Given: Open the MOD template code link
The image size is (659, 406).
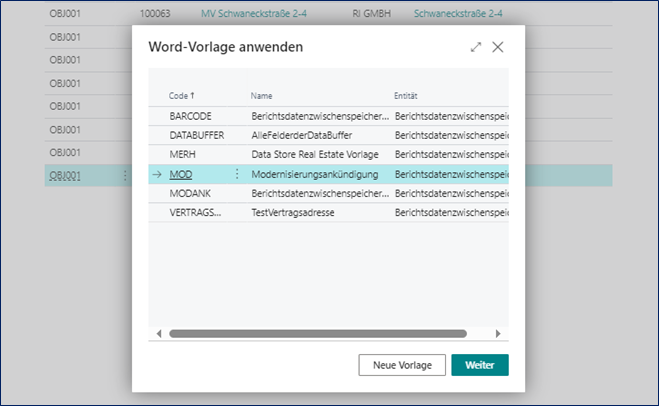Looking at the screenshot, I should click(x=181, y=174).
